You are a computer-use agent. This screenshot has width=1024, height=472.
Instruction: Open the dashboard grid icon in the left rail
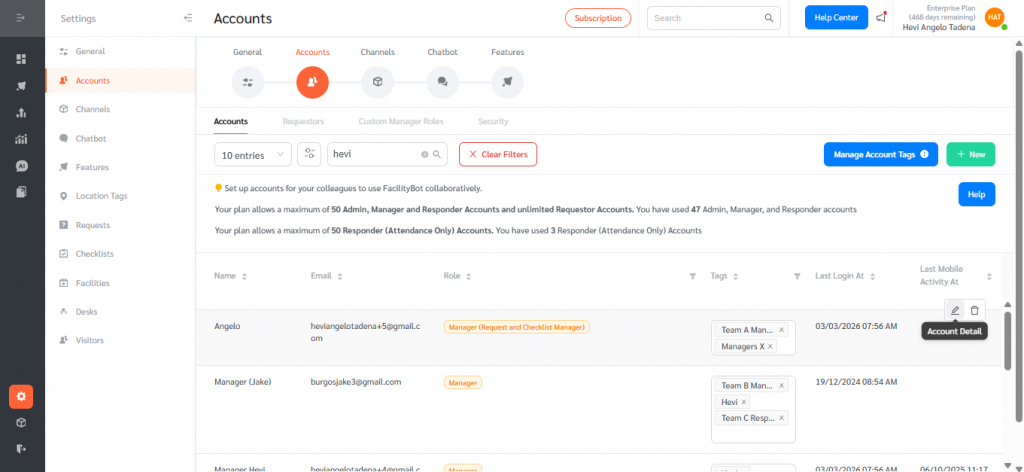point(21,59)
